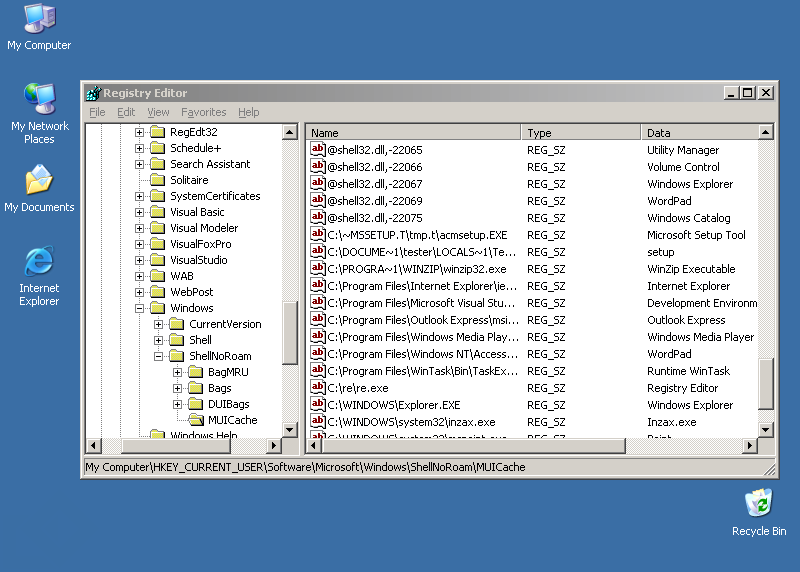The image size is (800, 572).
Task: Click the status bar registry path
Action: point(305,467)
